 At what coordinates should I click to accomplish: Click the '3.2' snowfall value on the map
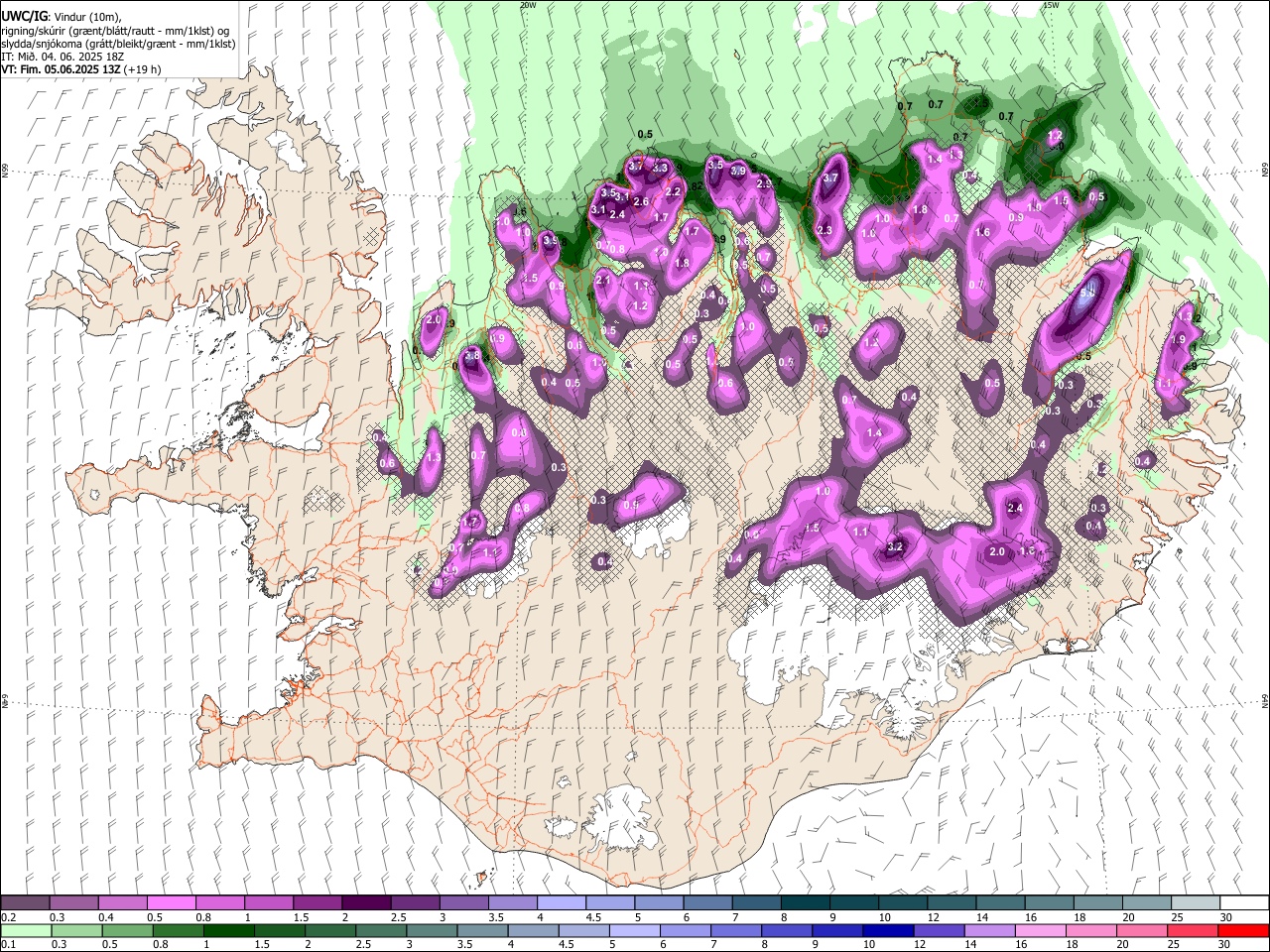pyautogui.click(x=895, y=546)
